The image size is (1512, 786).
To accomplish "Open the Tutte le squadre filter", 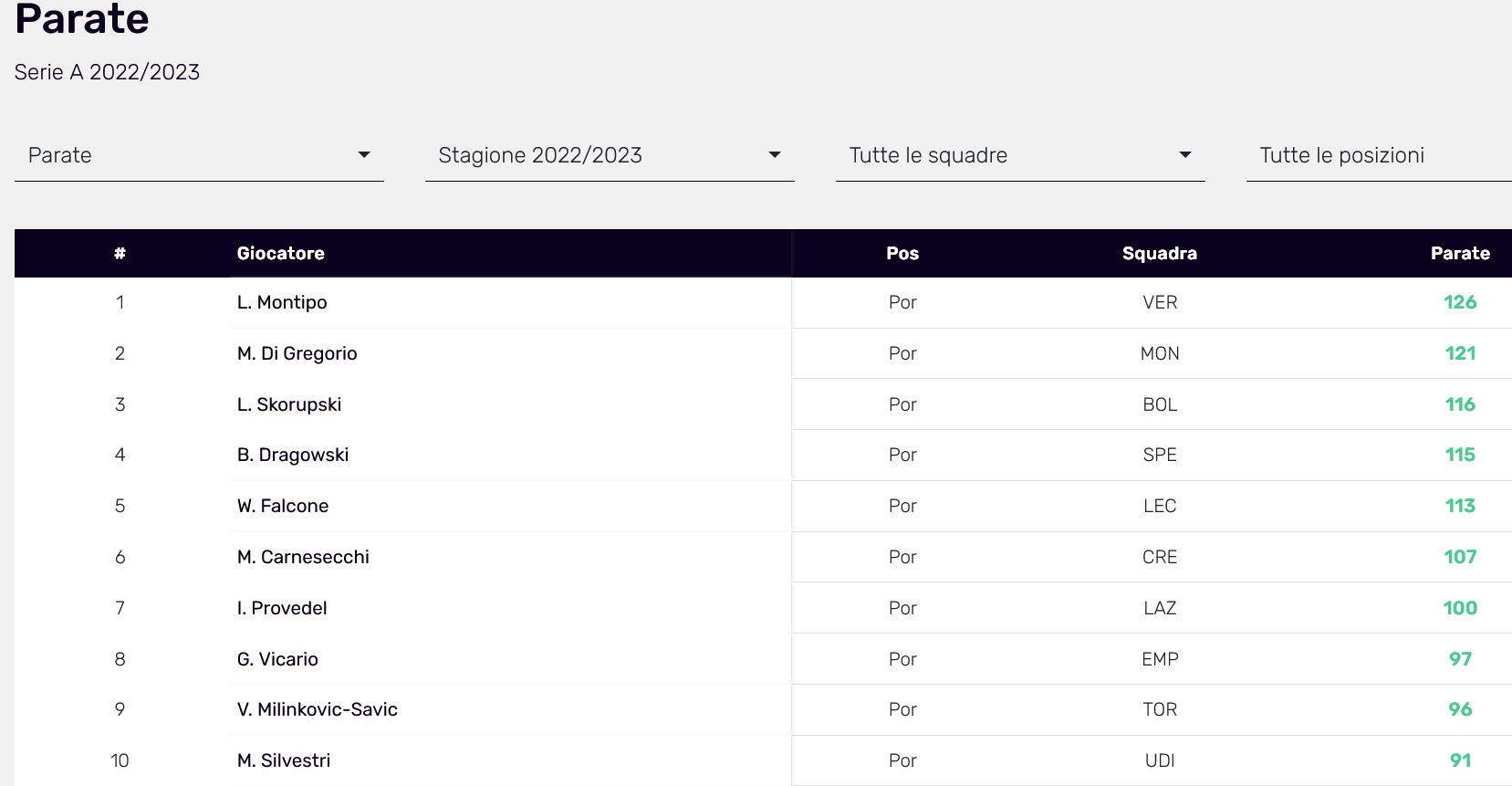I will click(1019, 155).
